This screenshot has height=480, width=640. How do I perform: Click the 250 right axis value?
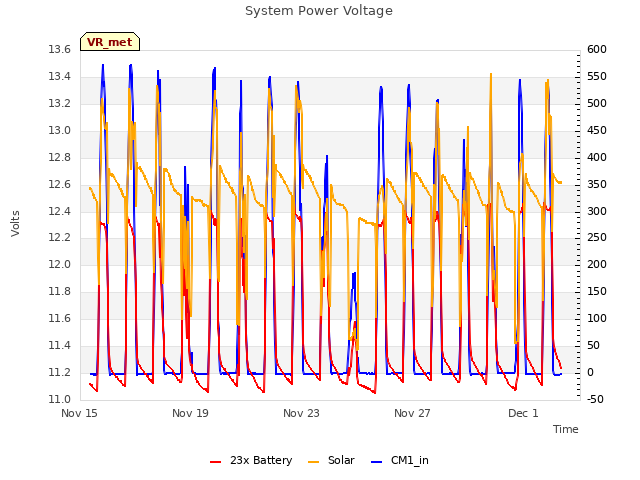click(x=597, y=238)
